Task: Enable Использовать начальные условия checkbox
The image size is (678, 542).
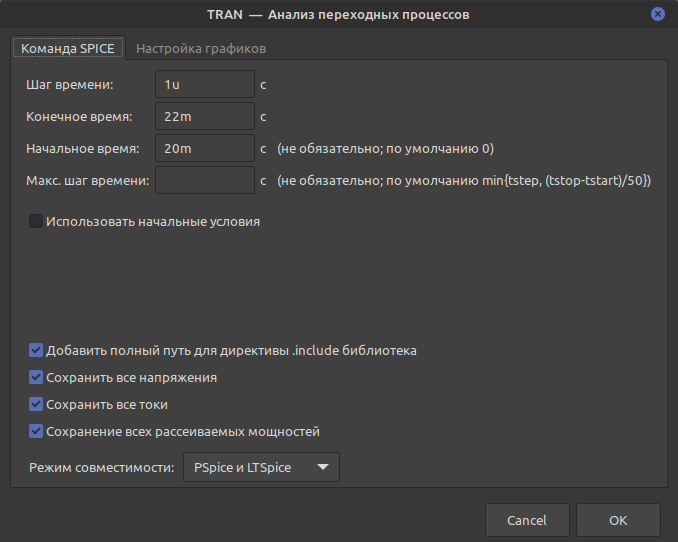Action: coord(36,221)
